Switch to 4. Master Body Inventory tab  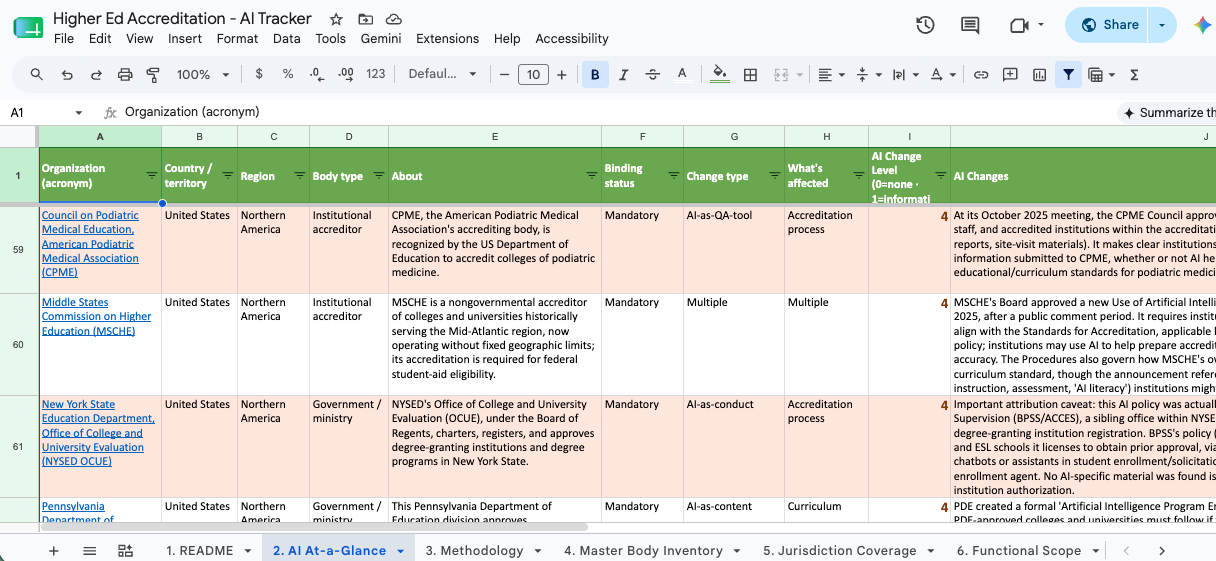[643, 551]
